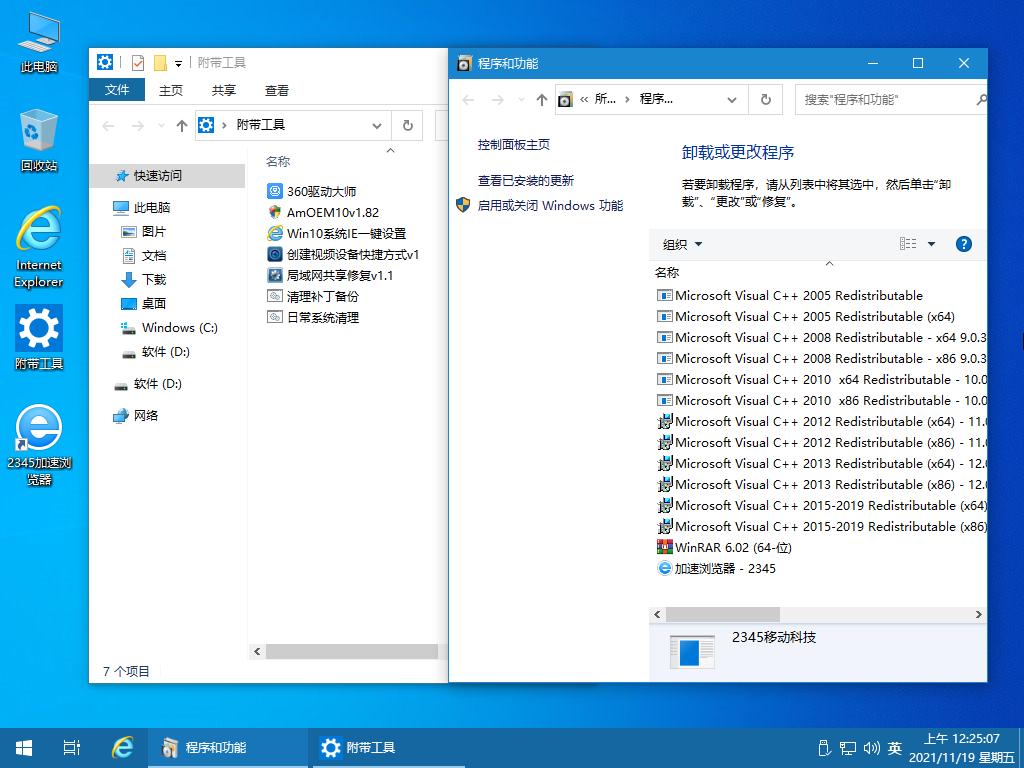Switch input language 英 indicator

pos(895,748)
